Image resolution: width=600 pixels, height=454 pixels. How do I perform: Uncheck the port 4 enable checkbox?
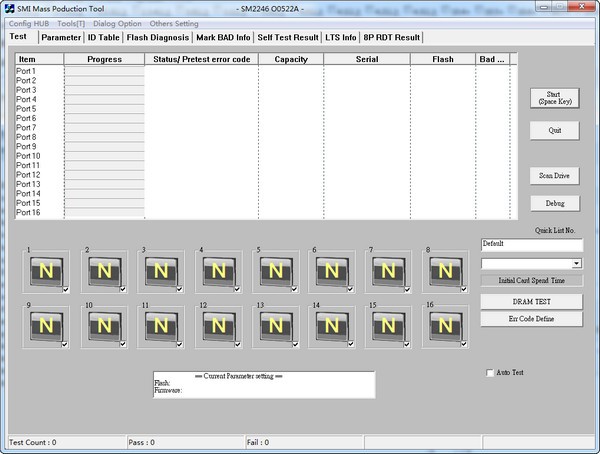coord(237,289)
